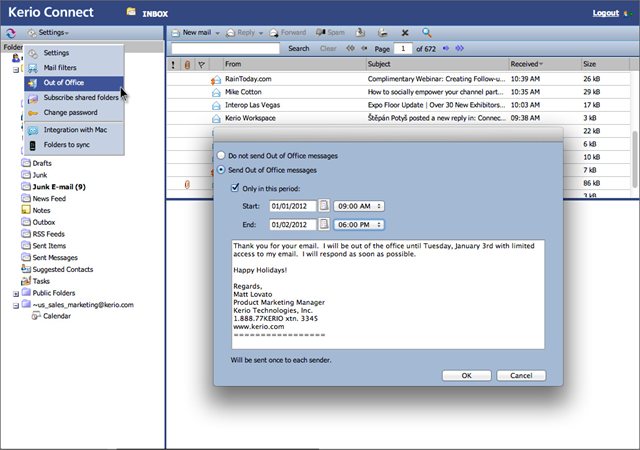The width and height of the screenshot is (640, 450).
Task: Click the Logout link
Action: [x=606, y=13]
